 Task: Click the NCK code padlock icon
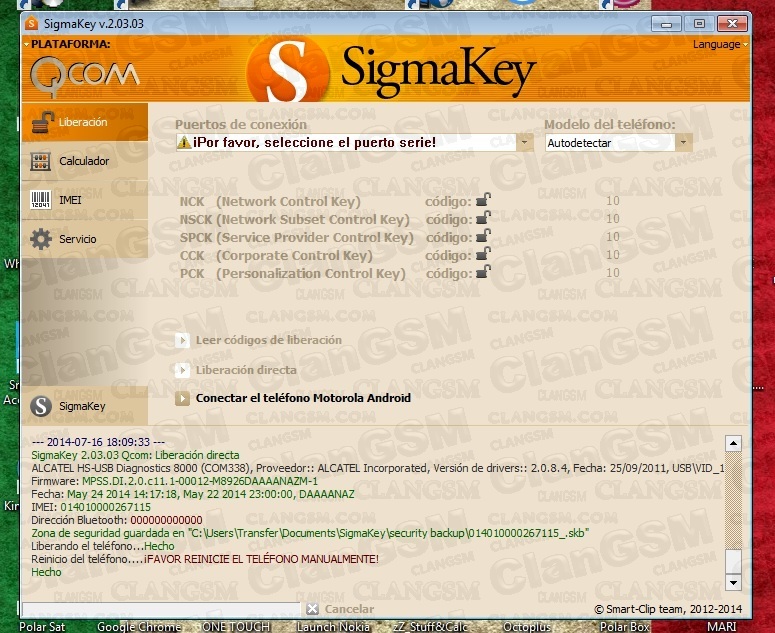pos(483,200)
